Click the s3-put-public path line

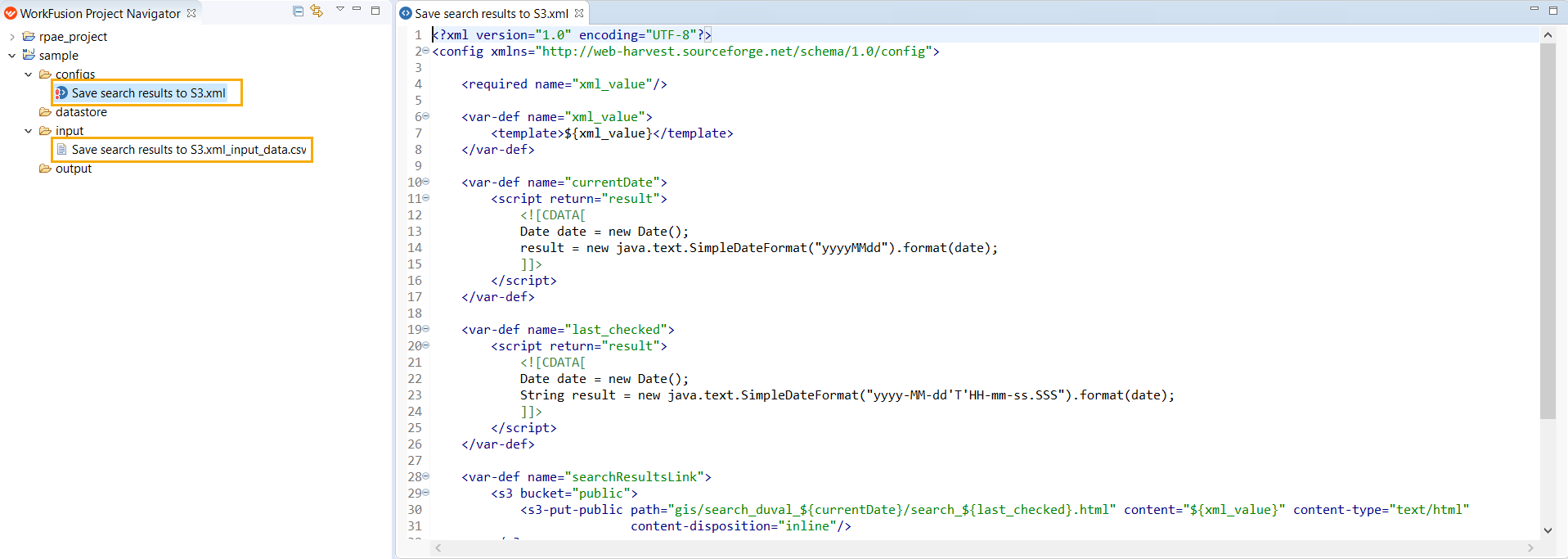[995, 509]
